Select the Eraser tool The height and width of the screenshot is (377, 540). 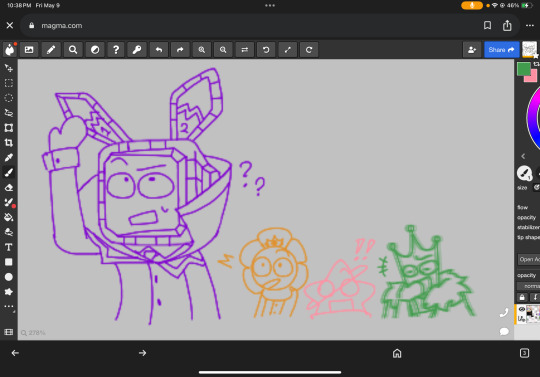click(x=9, y=188)
